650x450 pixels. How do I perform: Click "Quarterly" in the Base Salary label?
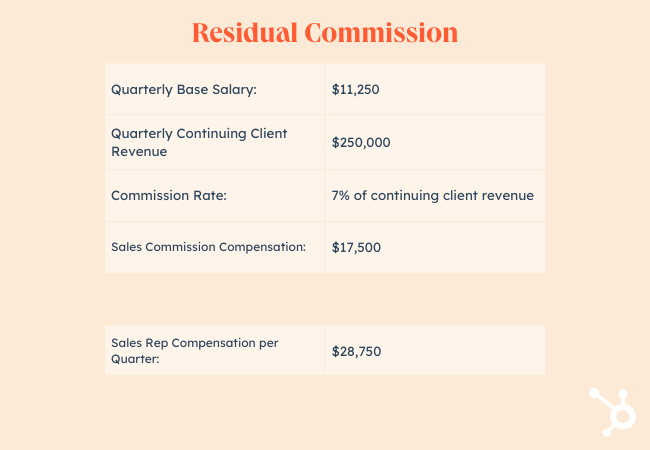[x=142, y=89]
